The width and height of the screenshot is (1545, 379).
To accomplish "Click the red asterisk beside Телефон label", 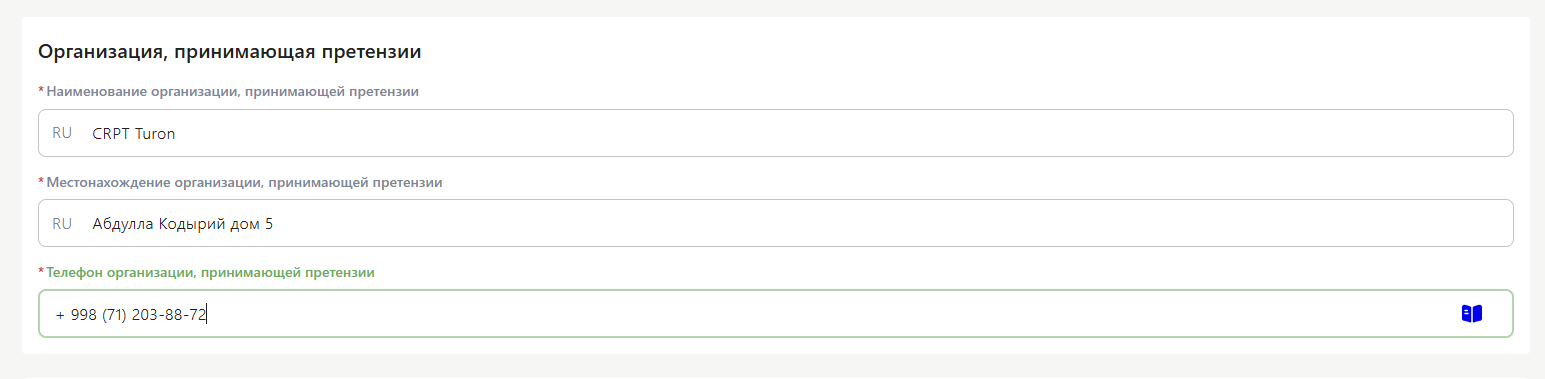I will point(41,272).
